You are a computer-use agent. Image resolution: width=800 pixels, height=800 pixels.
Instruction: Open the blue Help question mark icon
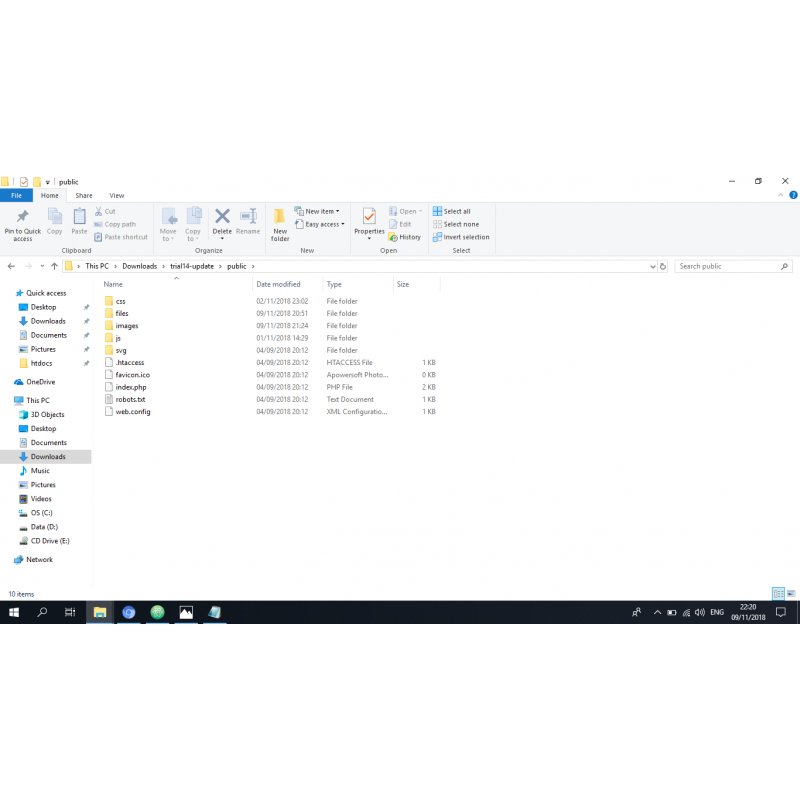tap(793, 196)
